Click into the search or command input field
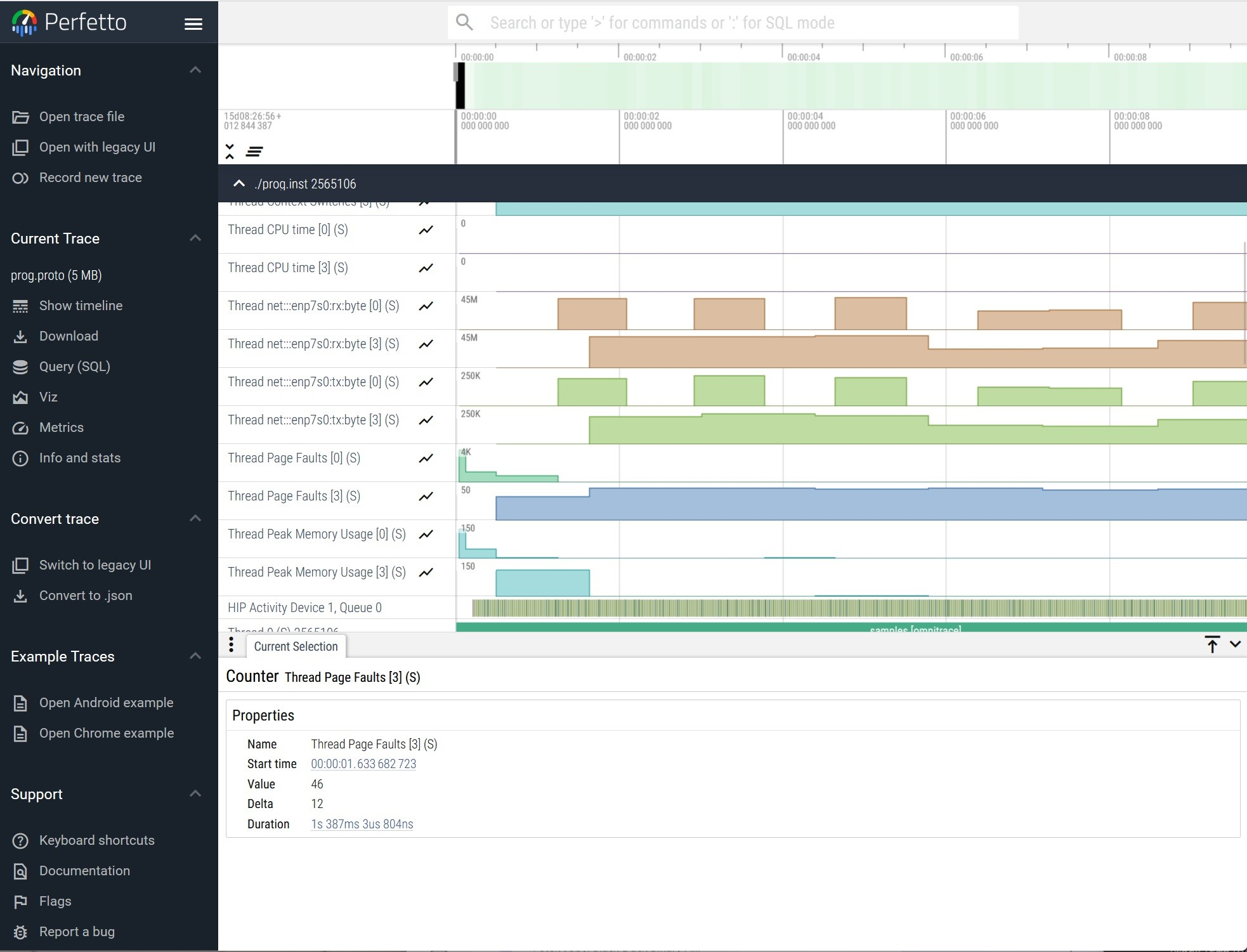 pyautogui.click(x=729, y=23)
